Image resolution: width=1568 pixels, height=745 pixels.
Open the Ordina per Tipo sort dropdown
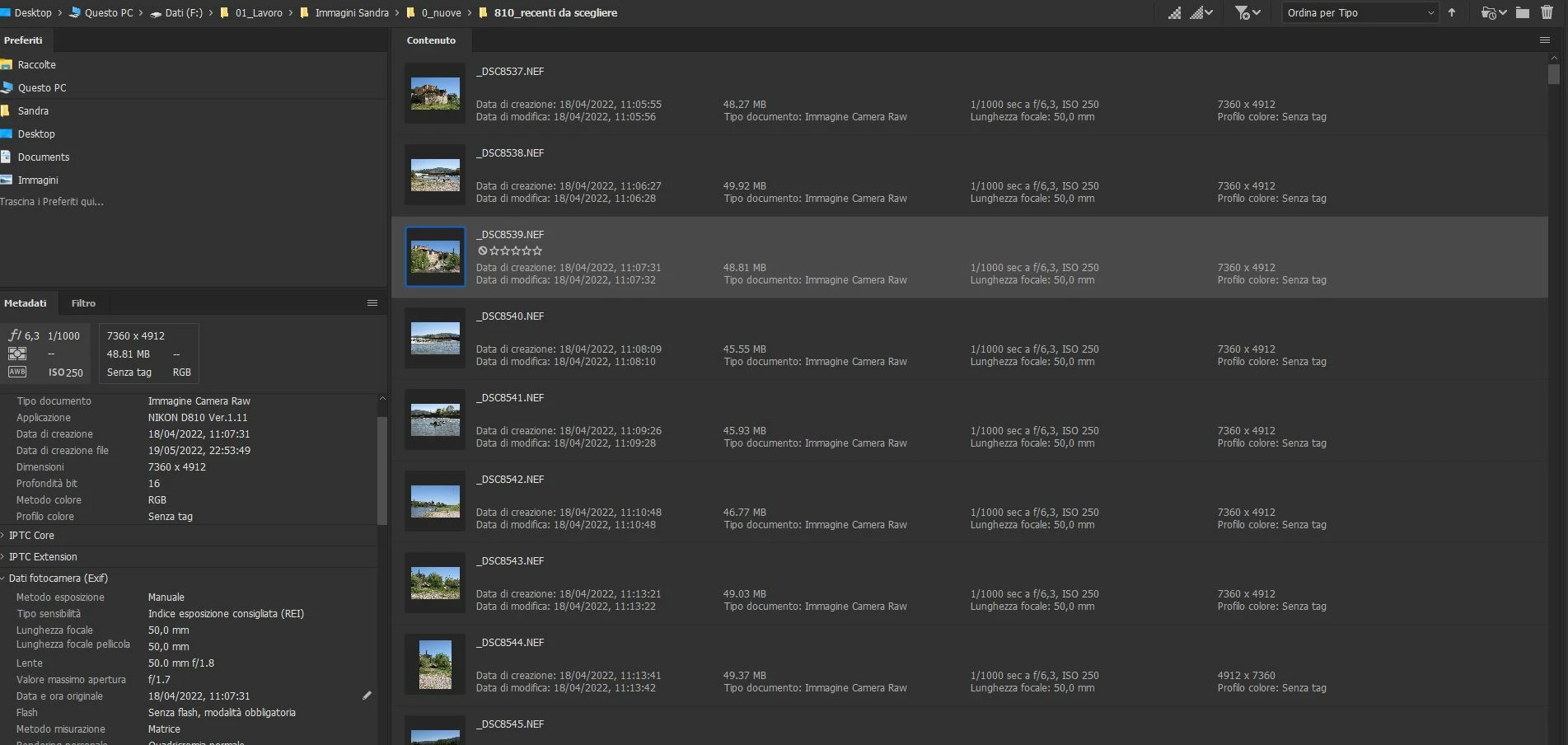[x=1360, y=12]
